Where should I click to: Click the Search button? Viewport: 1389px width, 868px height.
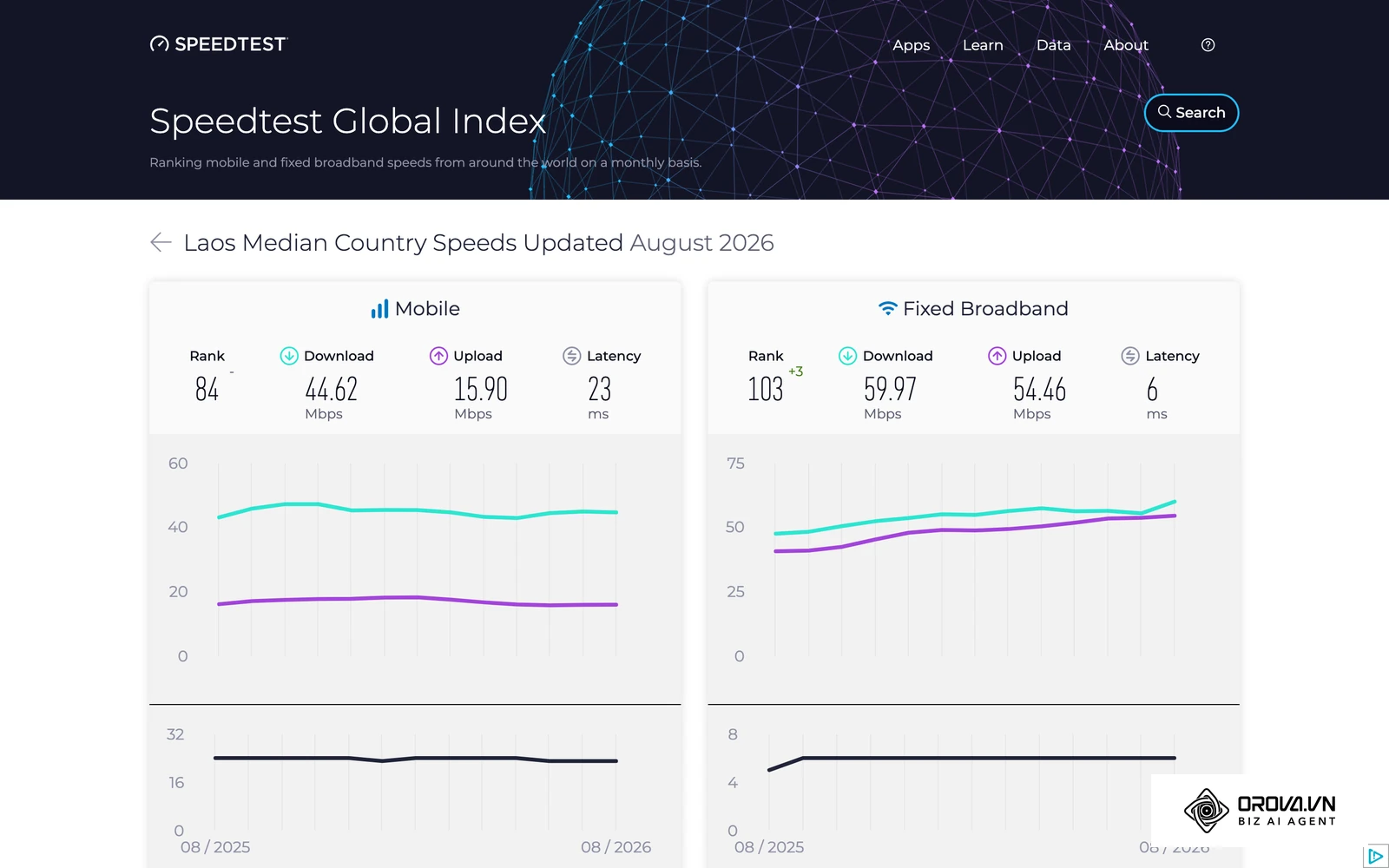point(1191,113)
